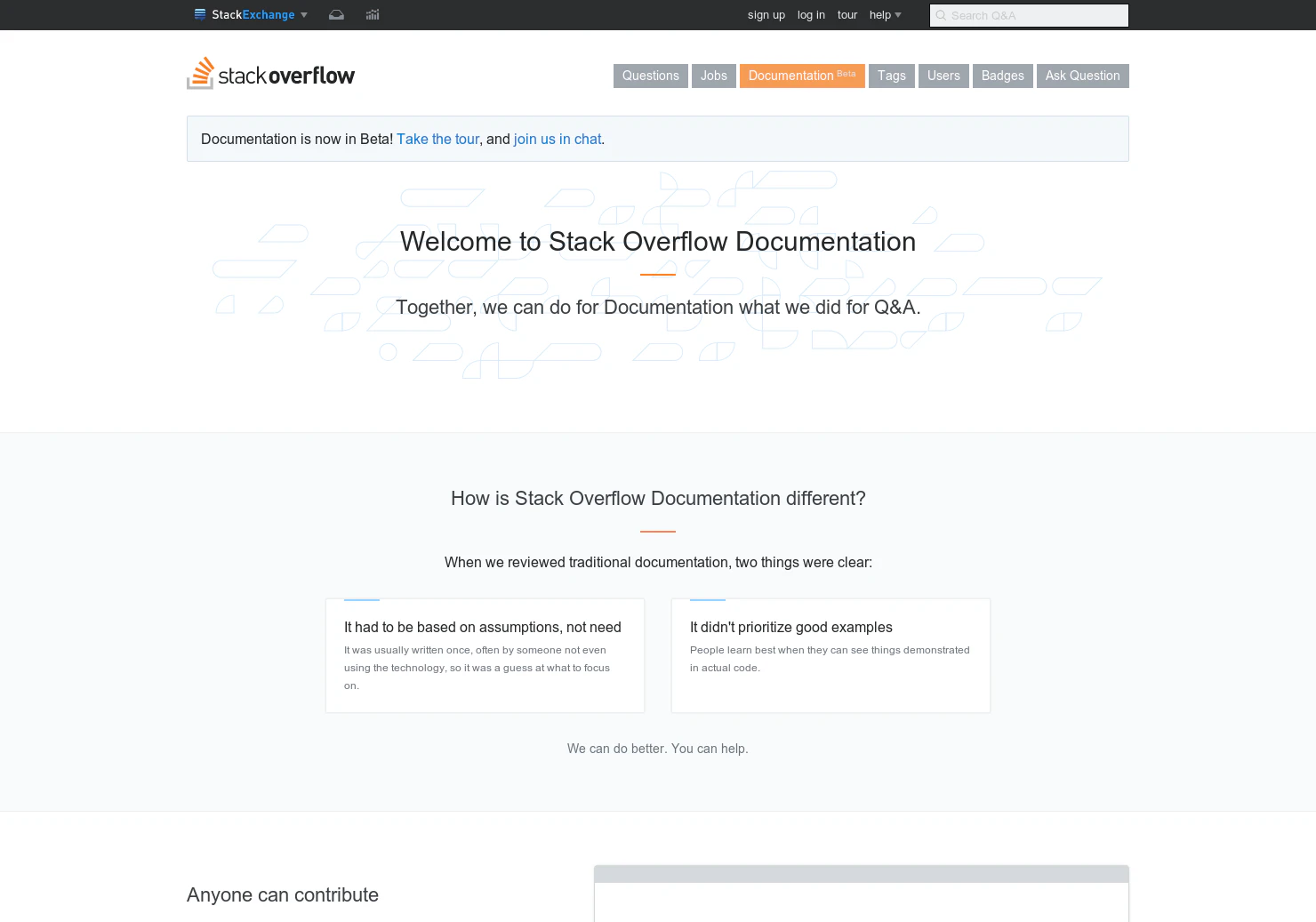Screen dimensions: 1316x922
Task: Click the Stack Overflow logo
Action: [271, 75]
